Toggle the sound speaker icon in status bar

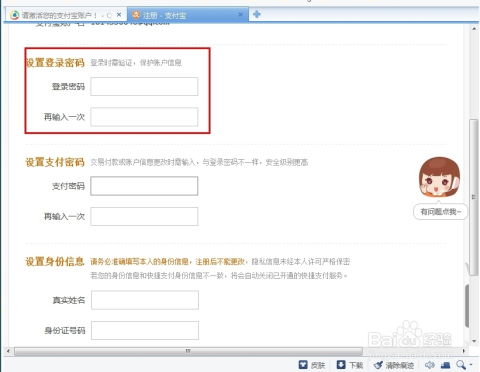[x=429, y=365]
